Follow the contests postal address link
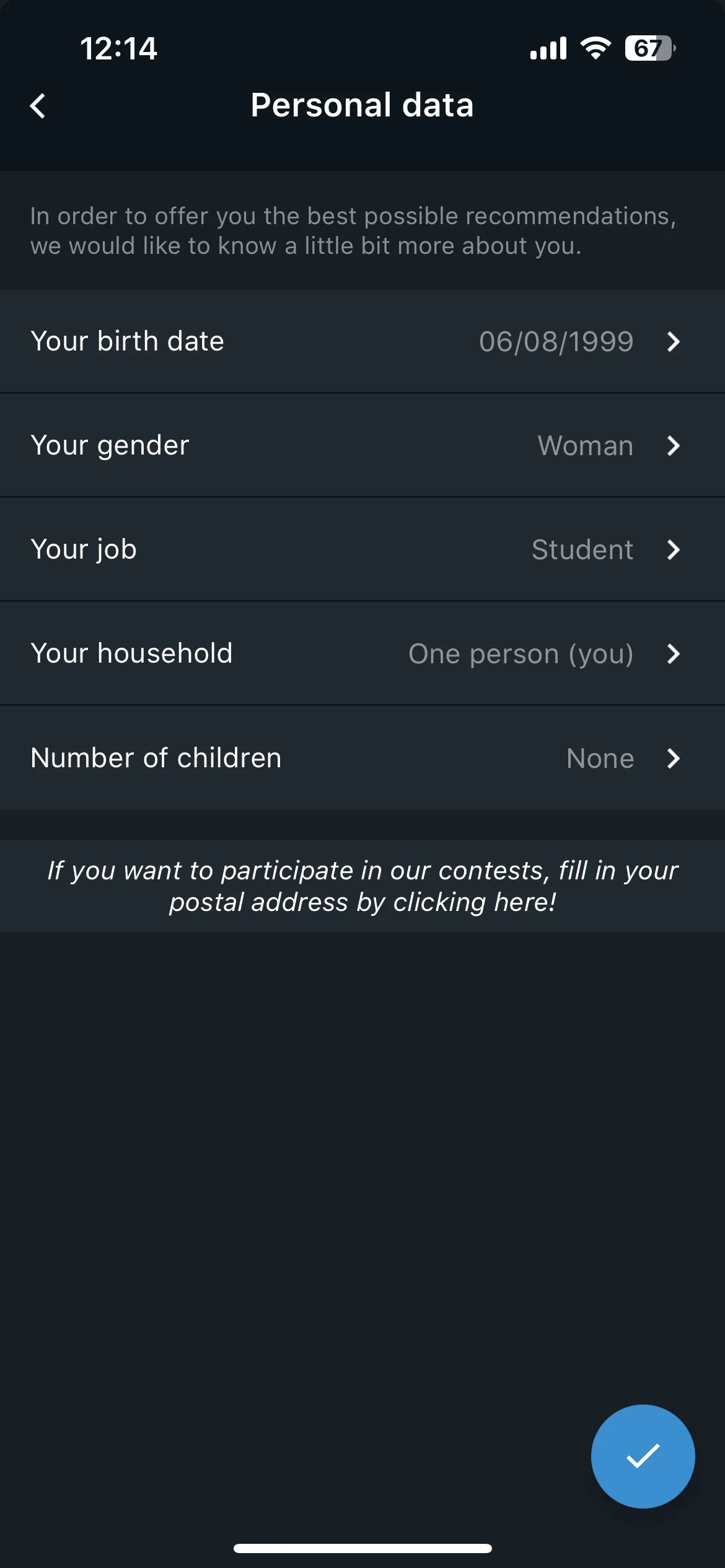This screenshot has height=1568, width=725. (x=362, y=886)
